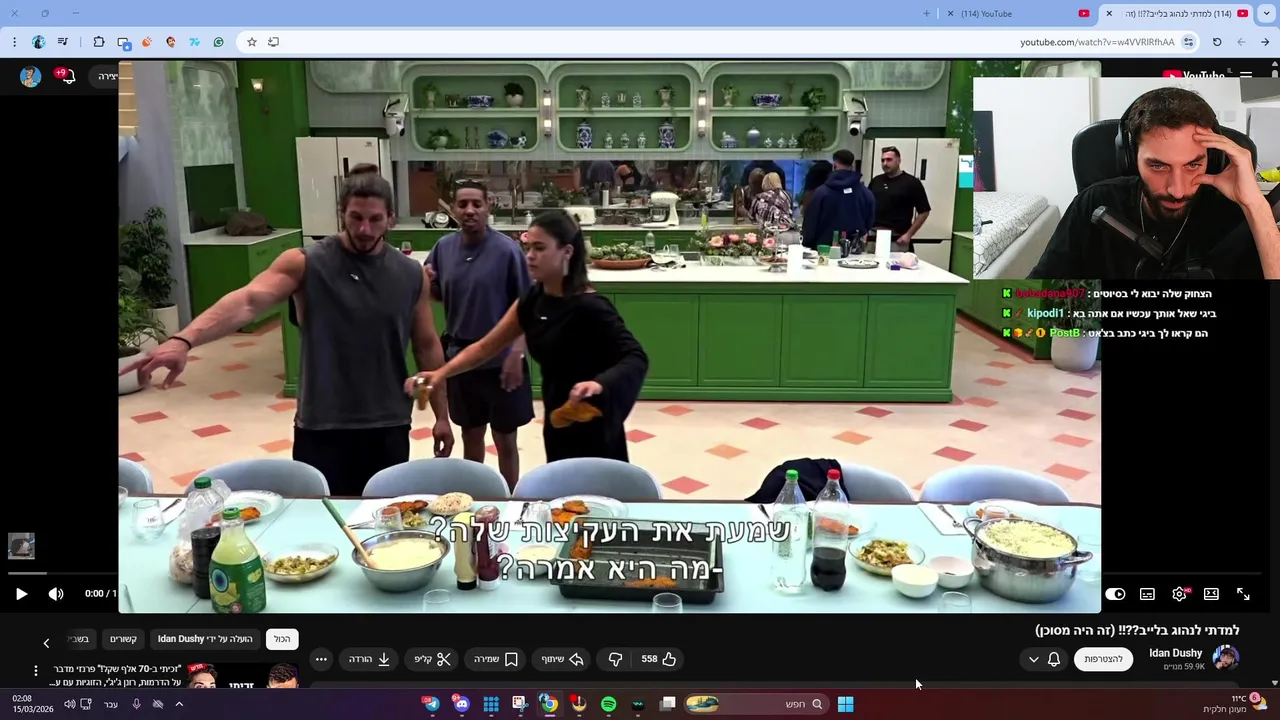Open the weather widget on taskbar
Image resolution: width=1280 pixels, height=720 pixels.
(1236, 704)
